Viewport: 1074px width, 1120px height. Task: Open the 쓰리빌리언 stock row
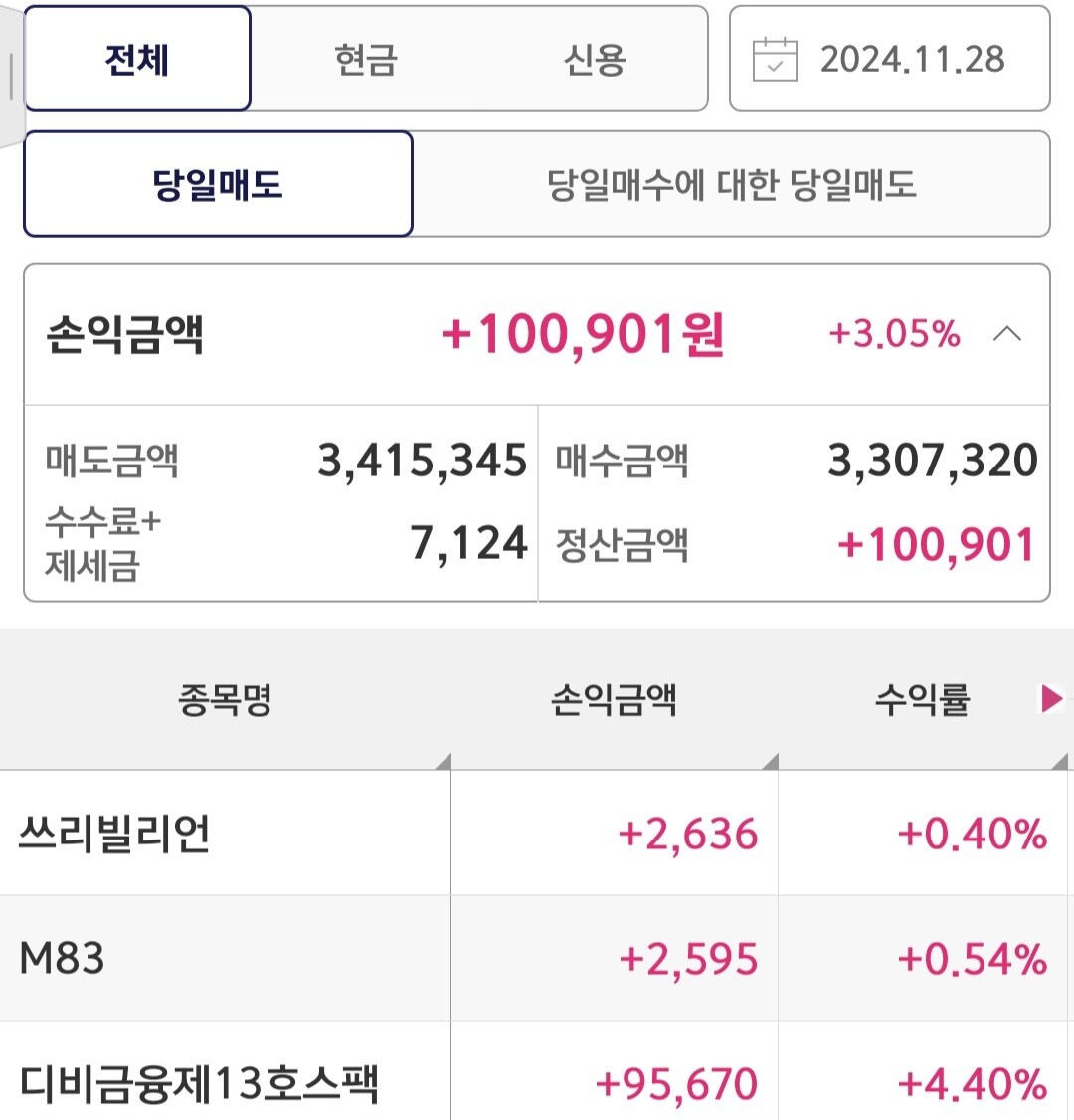[x=115, y=834]
